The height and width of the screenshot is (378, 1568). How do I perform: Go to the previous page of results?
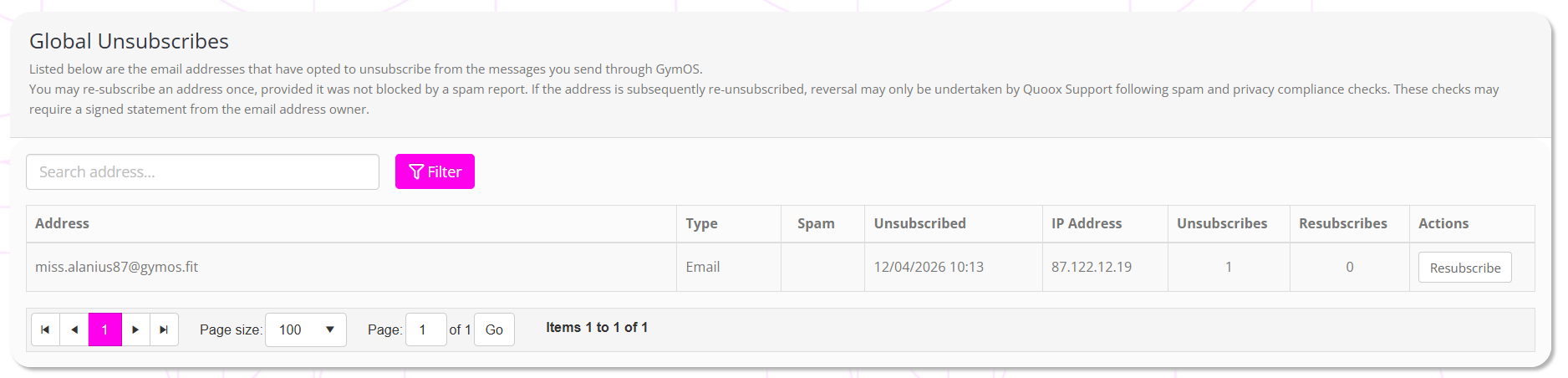coord(74,329)
